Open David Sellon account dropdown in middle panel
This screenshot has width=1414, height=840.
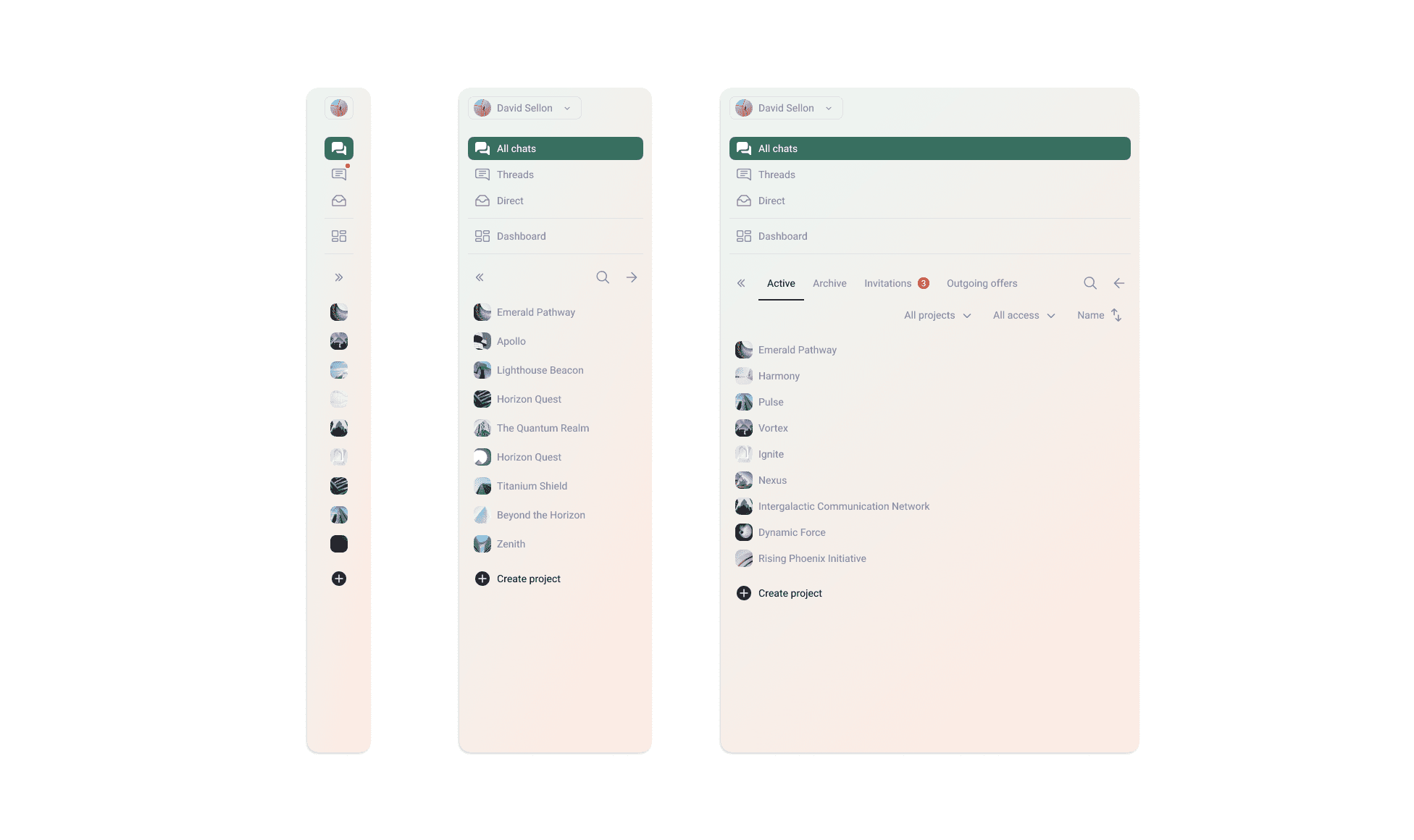524,108
